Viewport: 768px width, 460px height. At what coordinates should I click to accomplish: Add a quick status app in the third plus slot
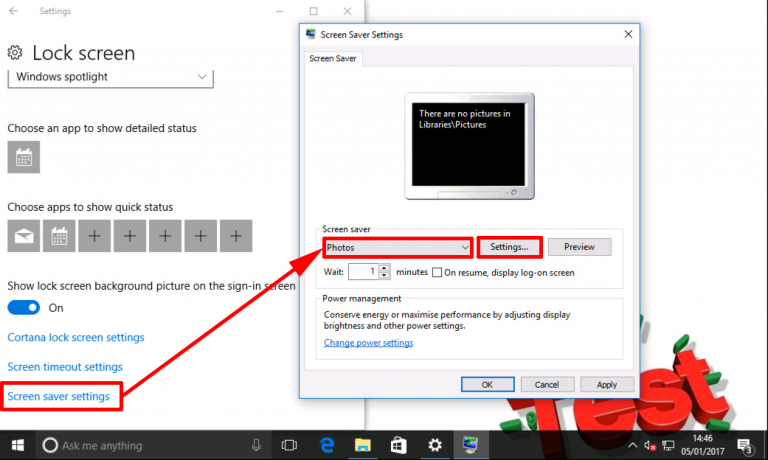click(165, 236)
